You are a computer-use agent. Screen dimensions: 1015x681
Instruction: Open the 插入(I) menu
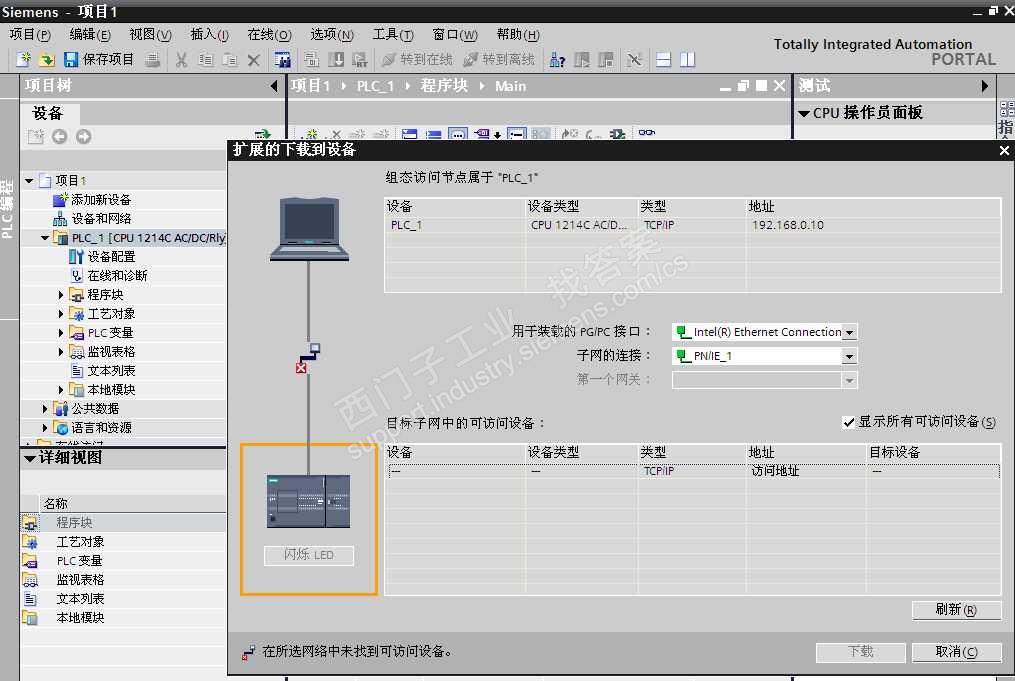210,34
